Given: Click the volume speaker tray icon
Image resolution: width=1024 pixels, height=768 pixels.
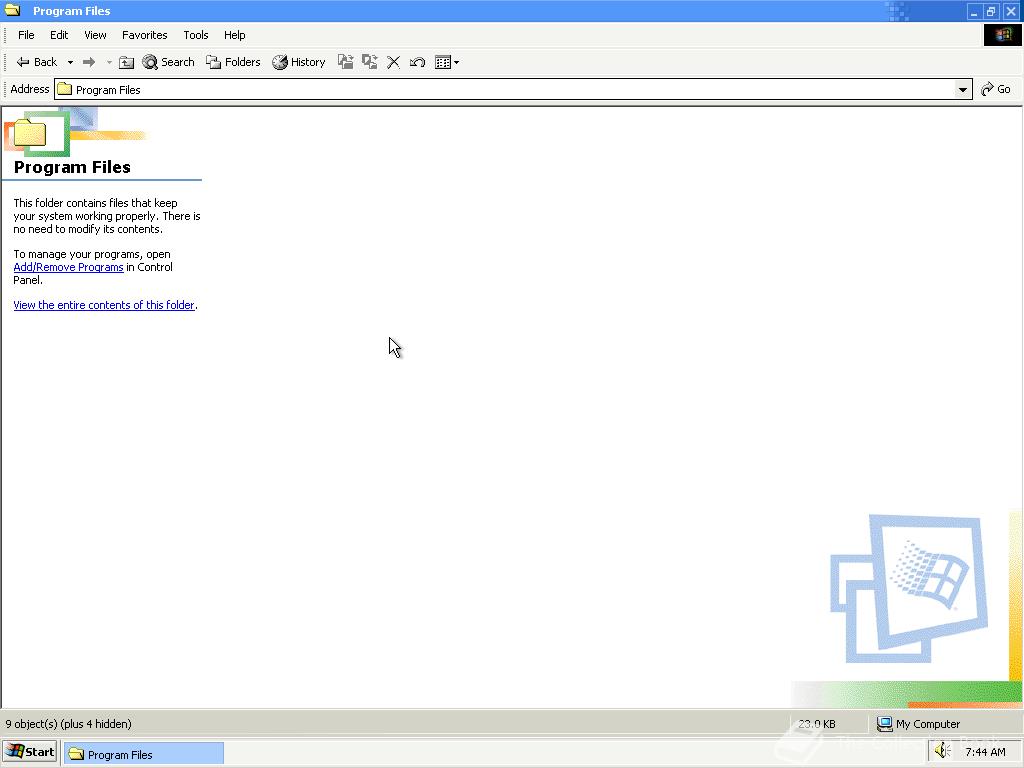Looking at the screenshot, I should click(x=942, y=752).
